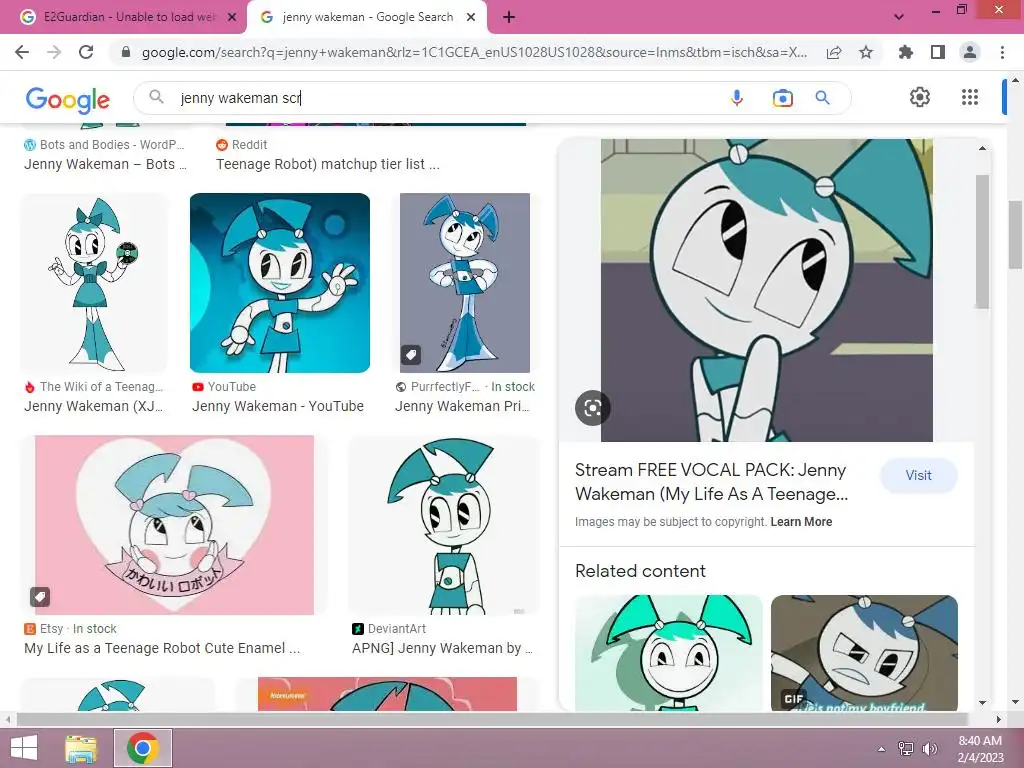Image resolution: width=1024 pixels, height=768 pixels.
Task: Click the blue magnifier search button
Action: [x=823, y=98]
